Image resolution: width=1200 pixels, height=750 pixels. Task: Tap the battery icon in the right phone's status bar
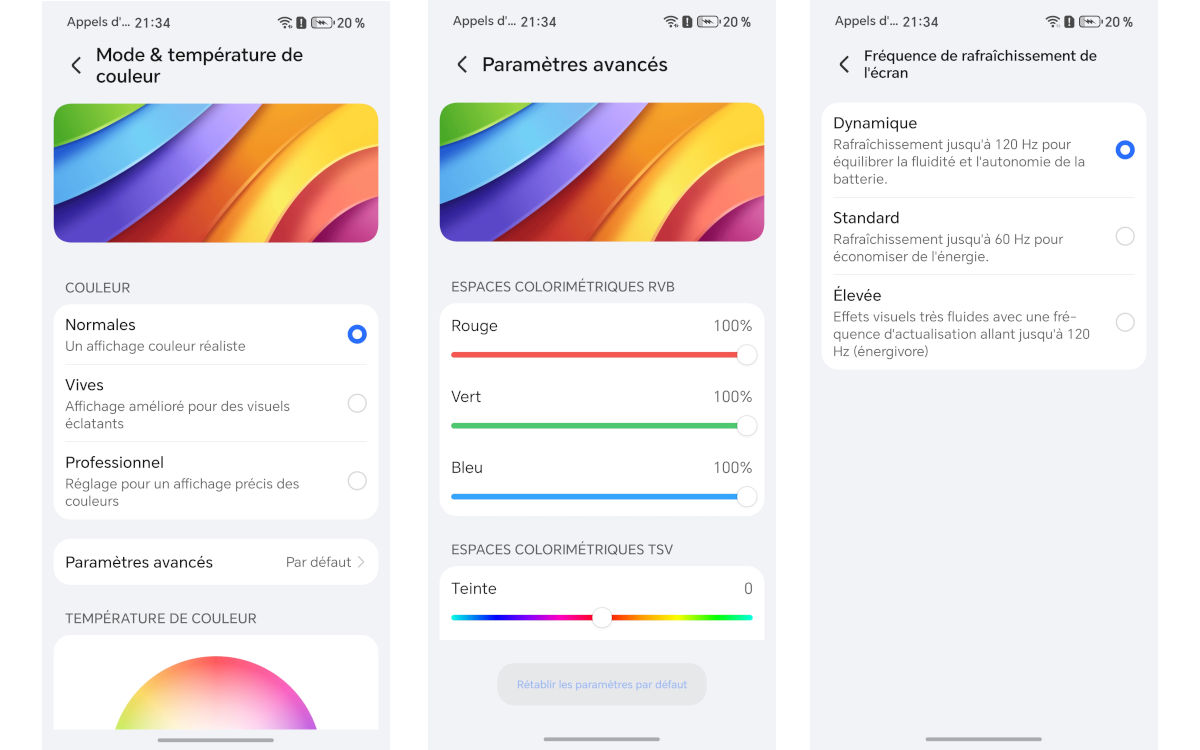point(1090,22)
